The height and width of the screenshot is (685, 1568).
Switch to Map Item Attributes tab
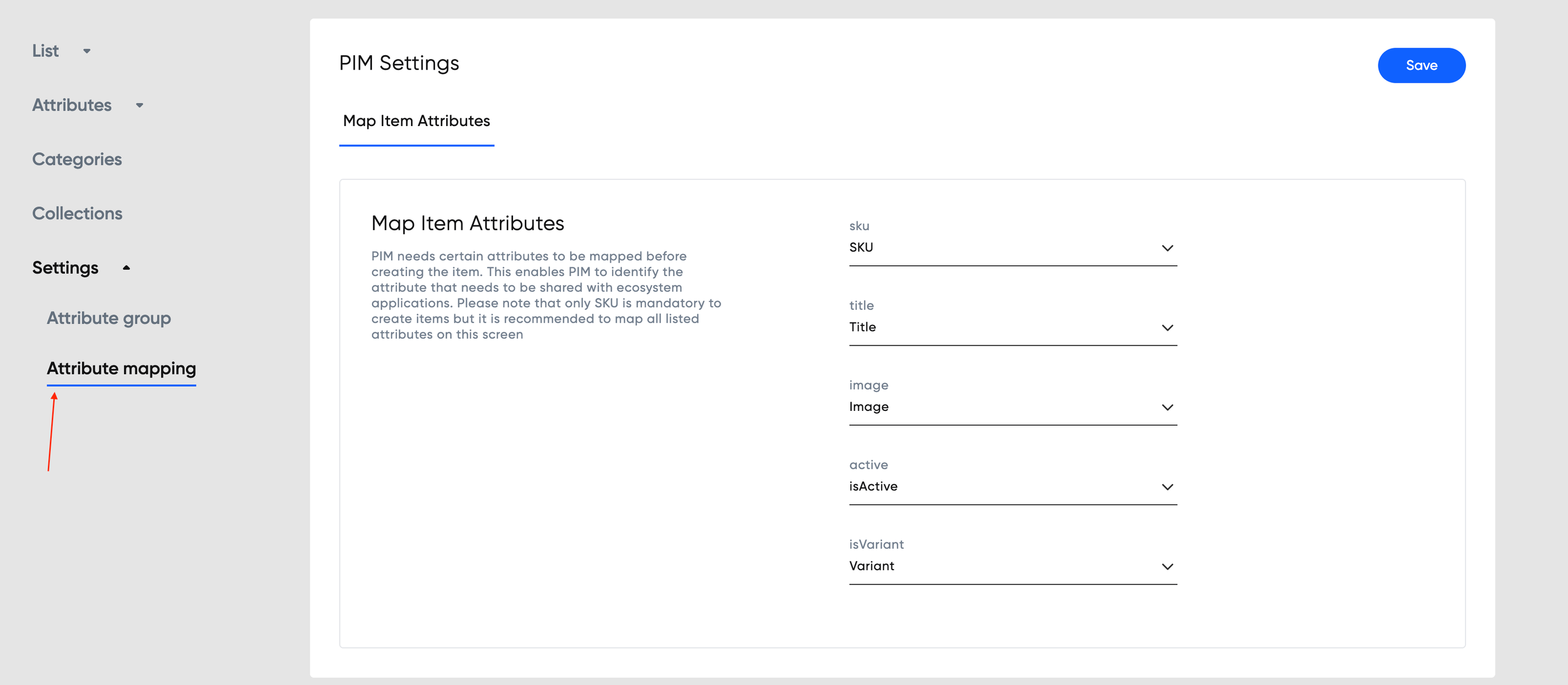(x=416, y=121)
